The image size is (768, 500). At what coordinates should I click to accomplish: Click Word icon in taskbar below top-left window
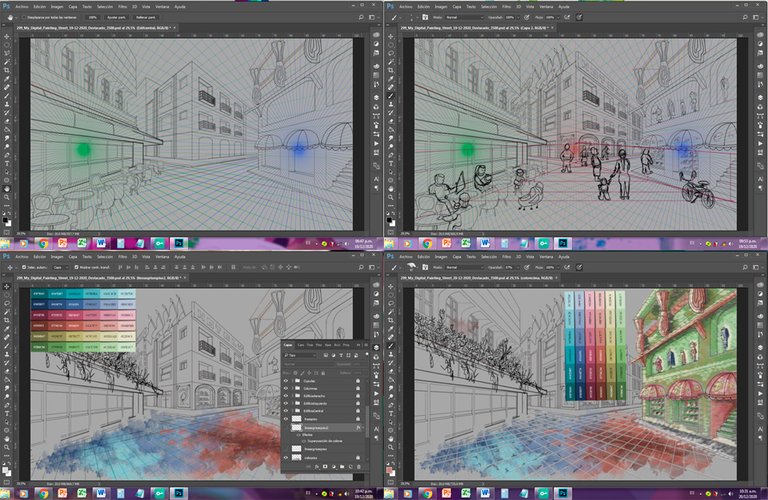point(101,243)
